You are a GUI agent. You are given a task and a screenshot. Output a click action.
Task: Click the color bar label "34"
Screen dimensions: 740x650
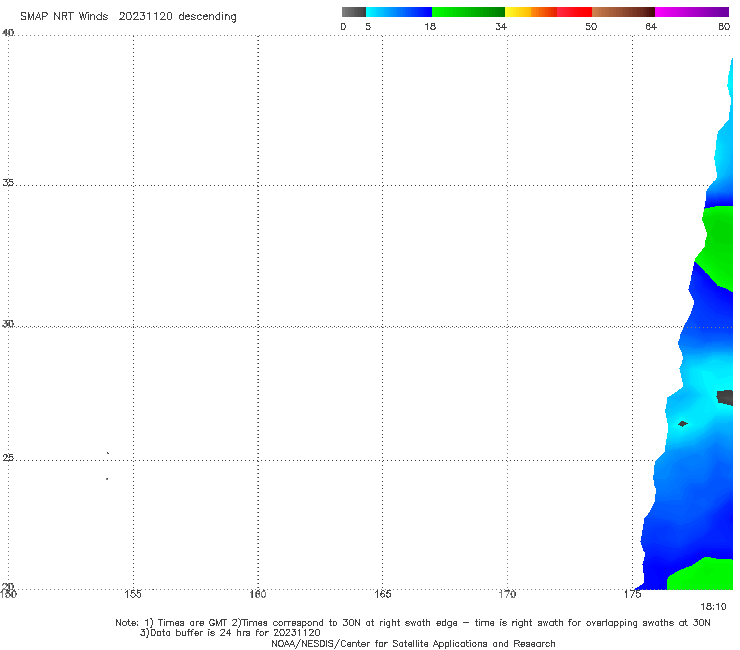click(x=501, y=26)
